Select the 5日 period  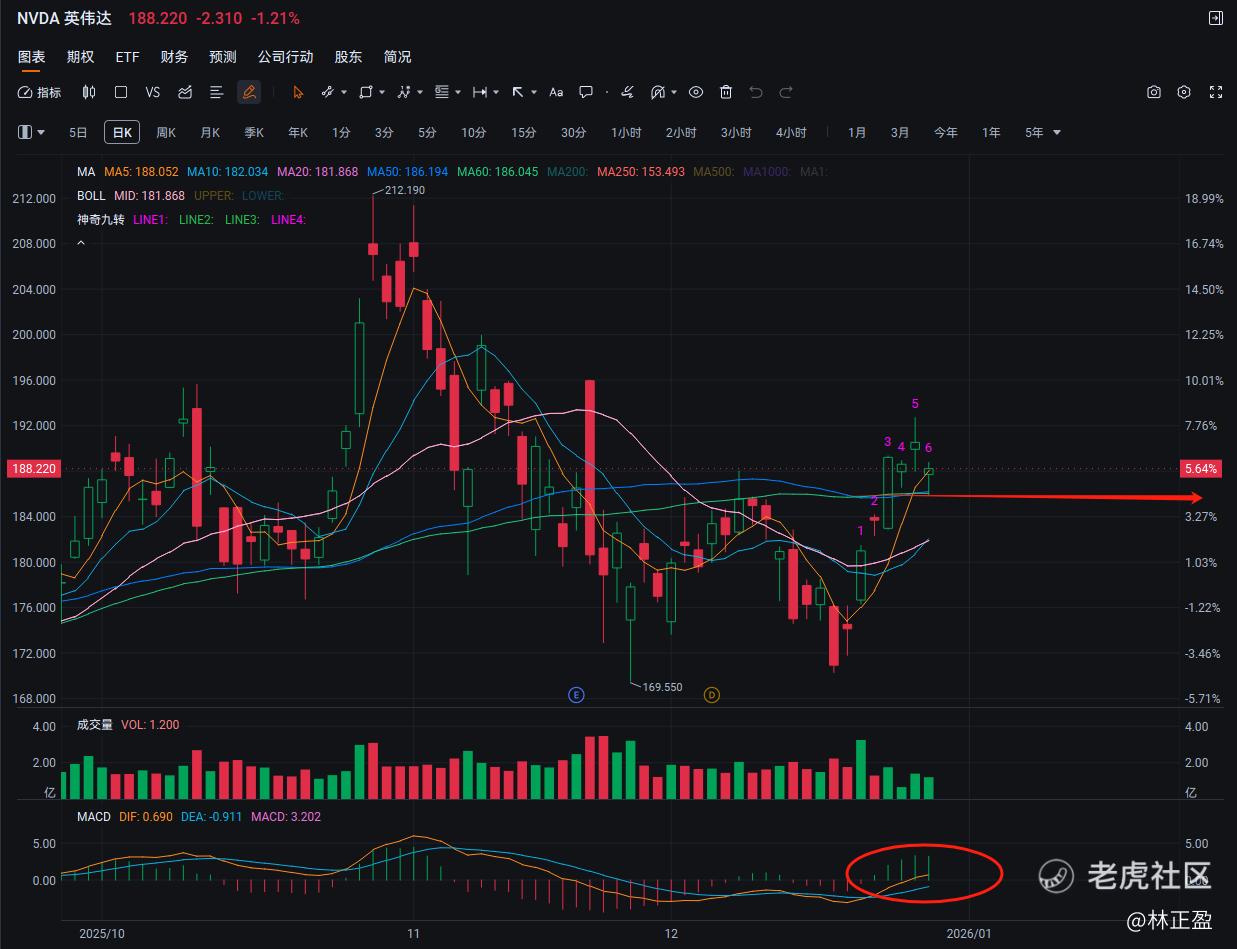(x=78, y=132)
